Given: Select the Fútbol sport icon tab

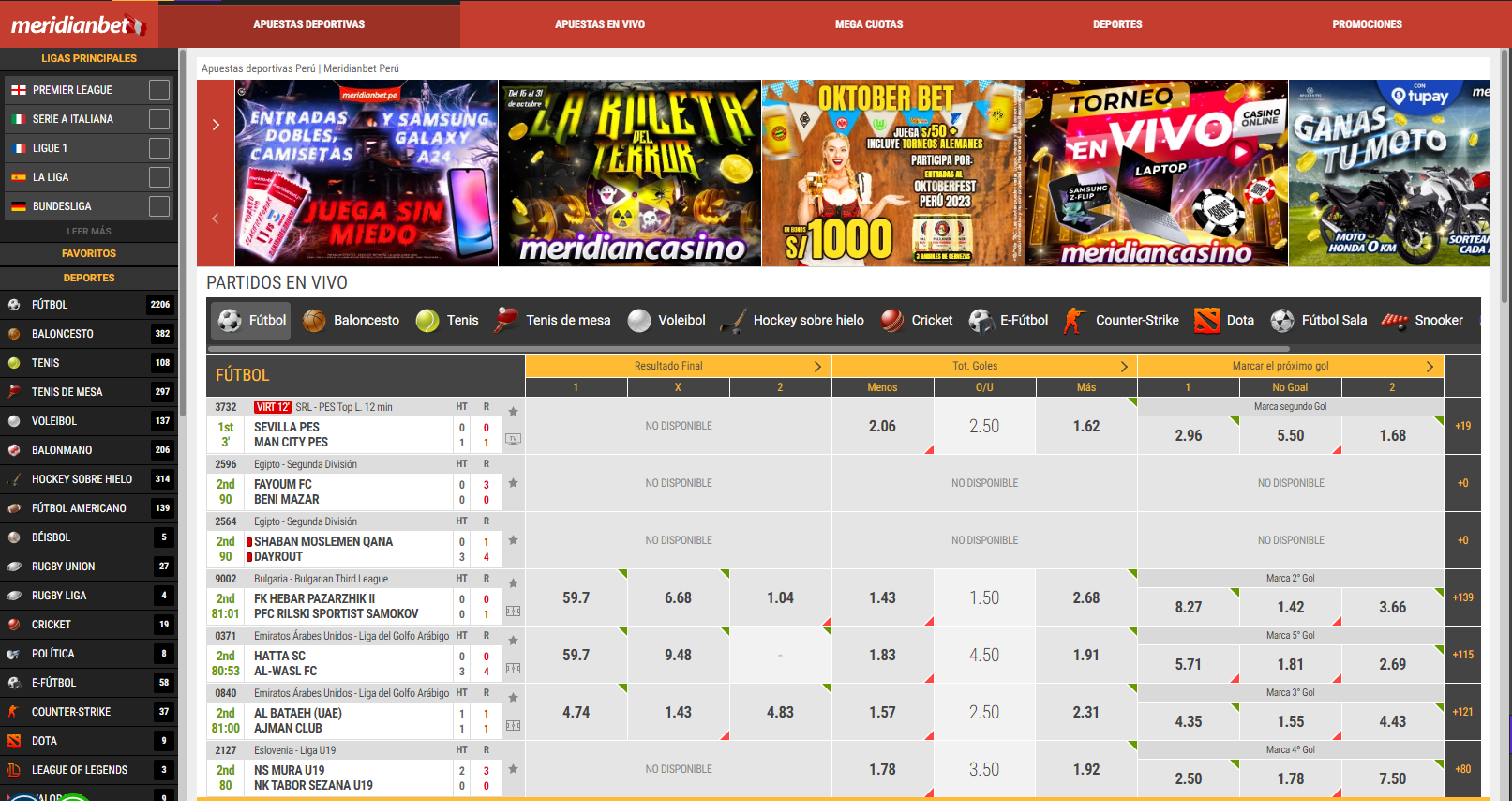Looking at the screenshot, I should pyautogui.click(x=230, y=321).
